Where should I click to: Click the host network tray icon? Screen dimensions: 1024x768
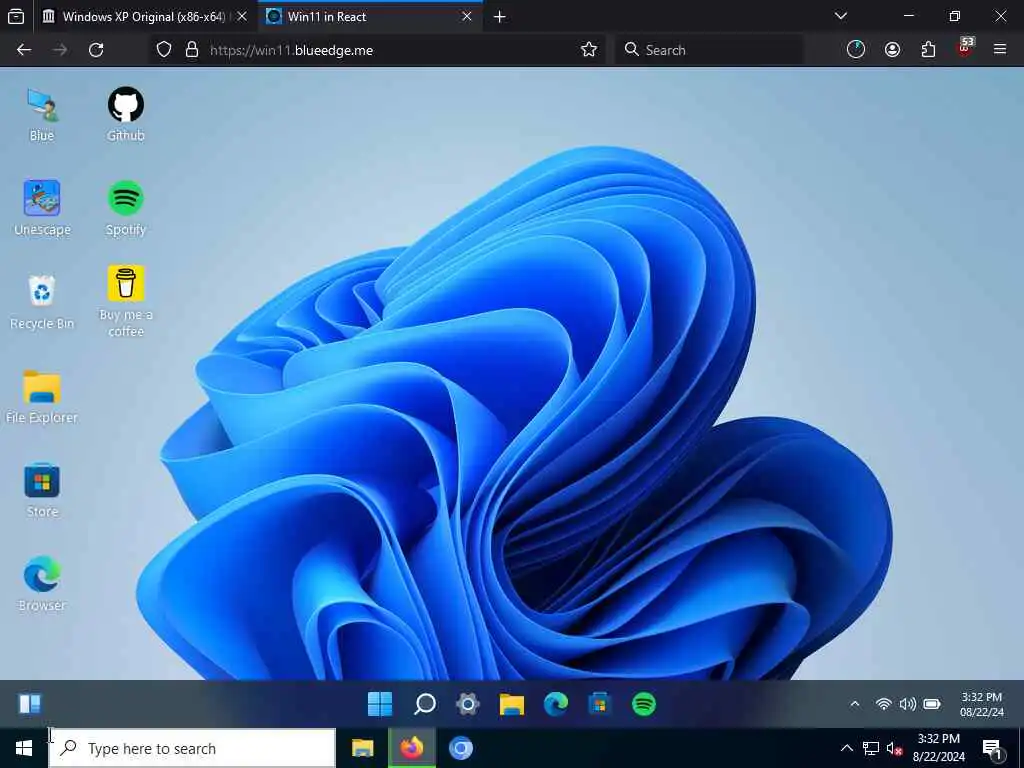[871, 748]
